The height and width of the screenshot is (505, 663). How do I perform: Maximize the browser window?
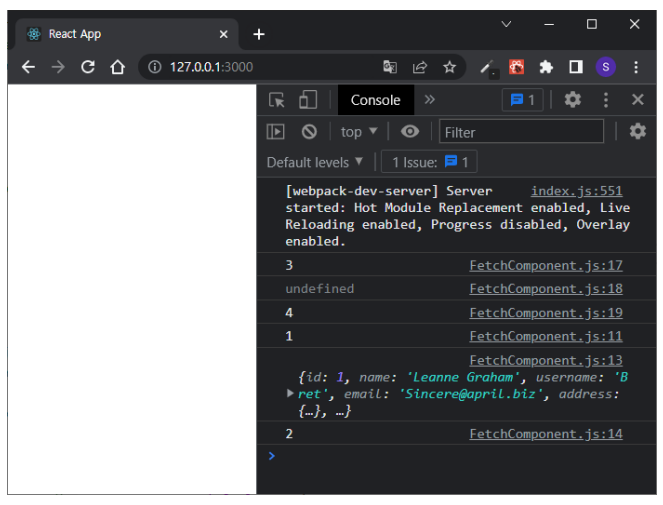pos(592,24)
